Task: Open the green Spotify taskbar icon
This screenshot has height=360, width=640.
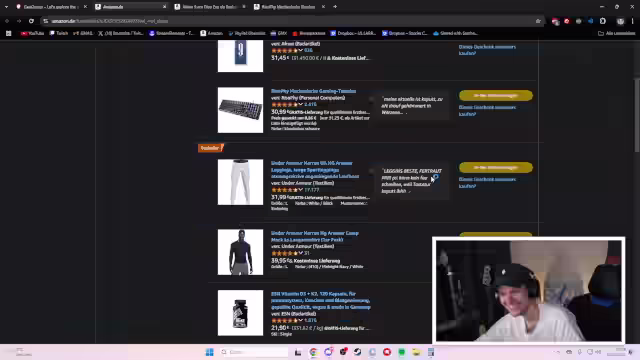Action: pyautogui.click(x=402, y=352)
